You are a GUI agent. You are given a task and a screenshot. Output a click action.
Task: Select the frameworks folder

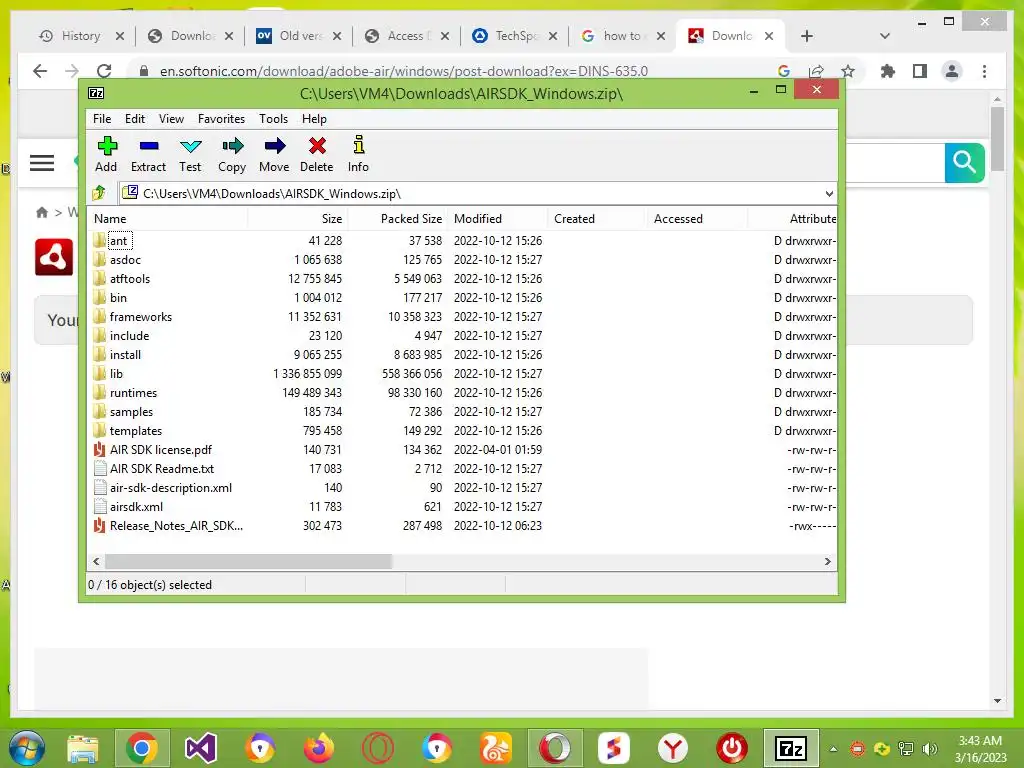[140, 317]
